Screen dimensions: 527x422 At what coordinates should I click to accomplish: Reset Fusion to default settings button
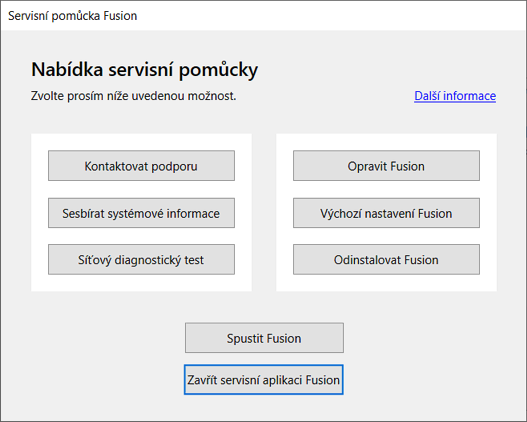(x=386, y=213)
